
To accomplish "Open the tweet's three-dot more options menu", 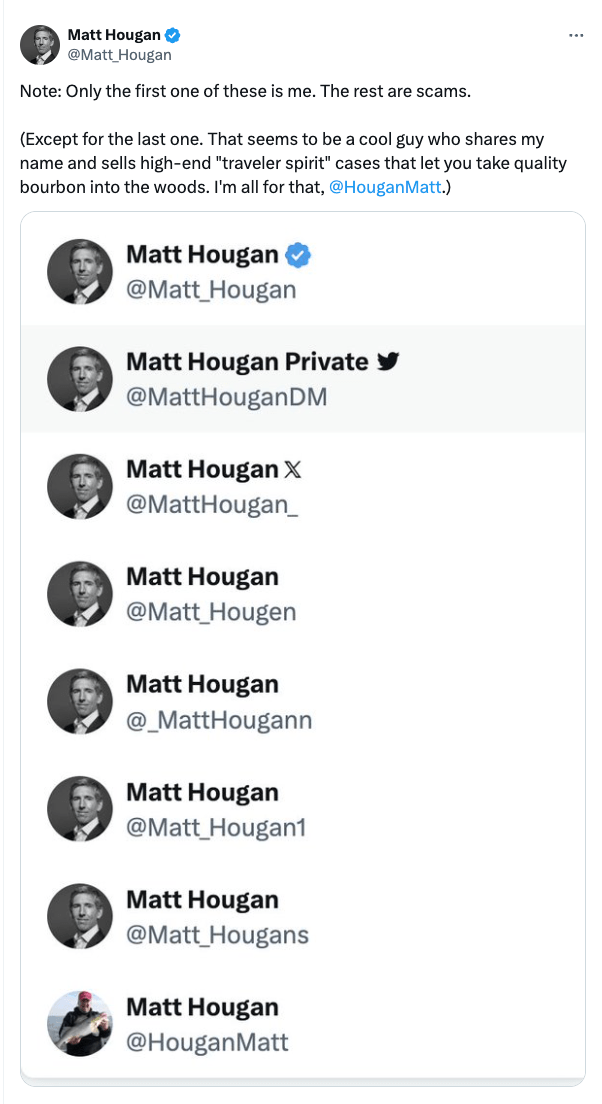I will point(575,36).
